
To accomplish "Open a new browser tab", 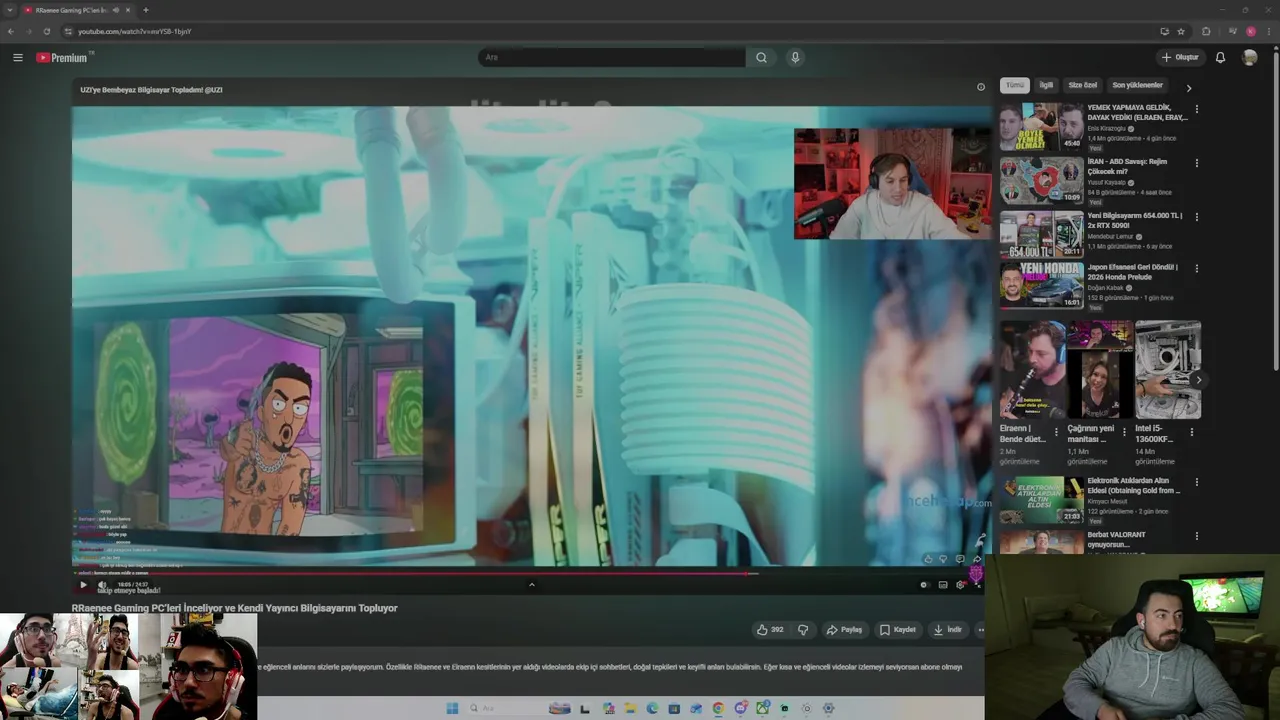I will point(146,10).
